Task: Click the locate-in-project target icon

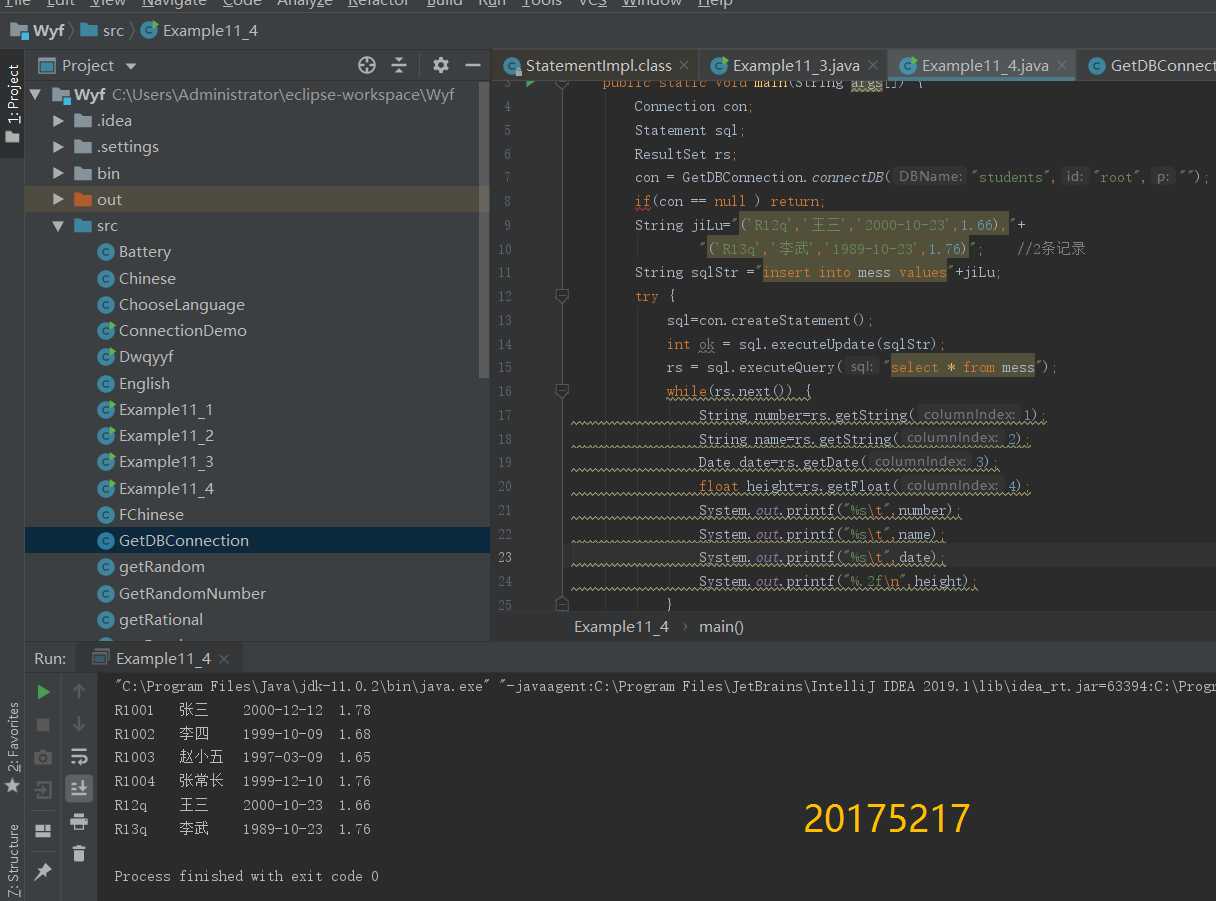Action: click(367, 66)
